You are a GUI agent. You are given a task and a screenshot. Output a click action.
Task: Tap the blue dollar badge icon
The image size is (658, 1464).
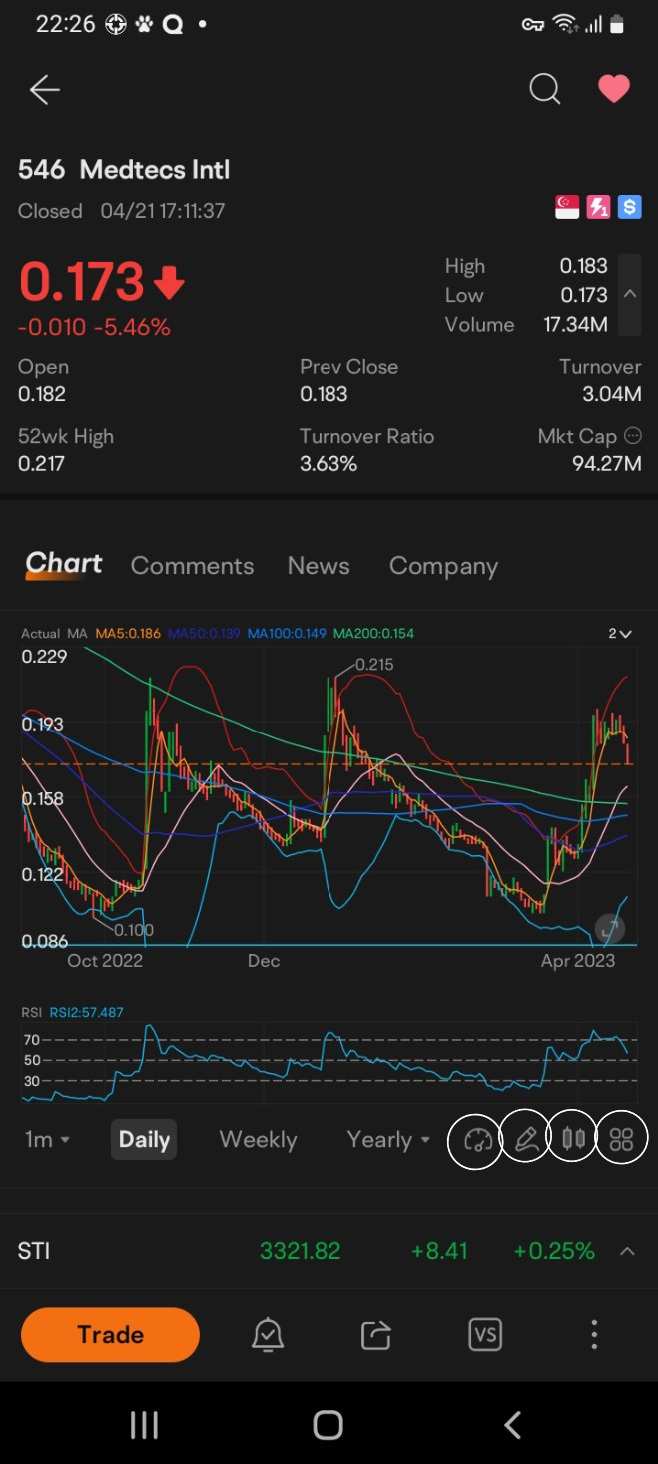(629, 207)
